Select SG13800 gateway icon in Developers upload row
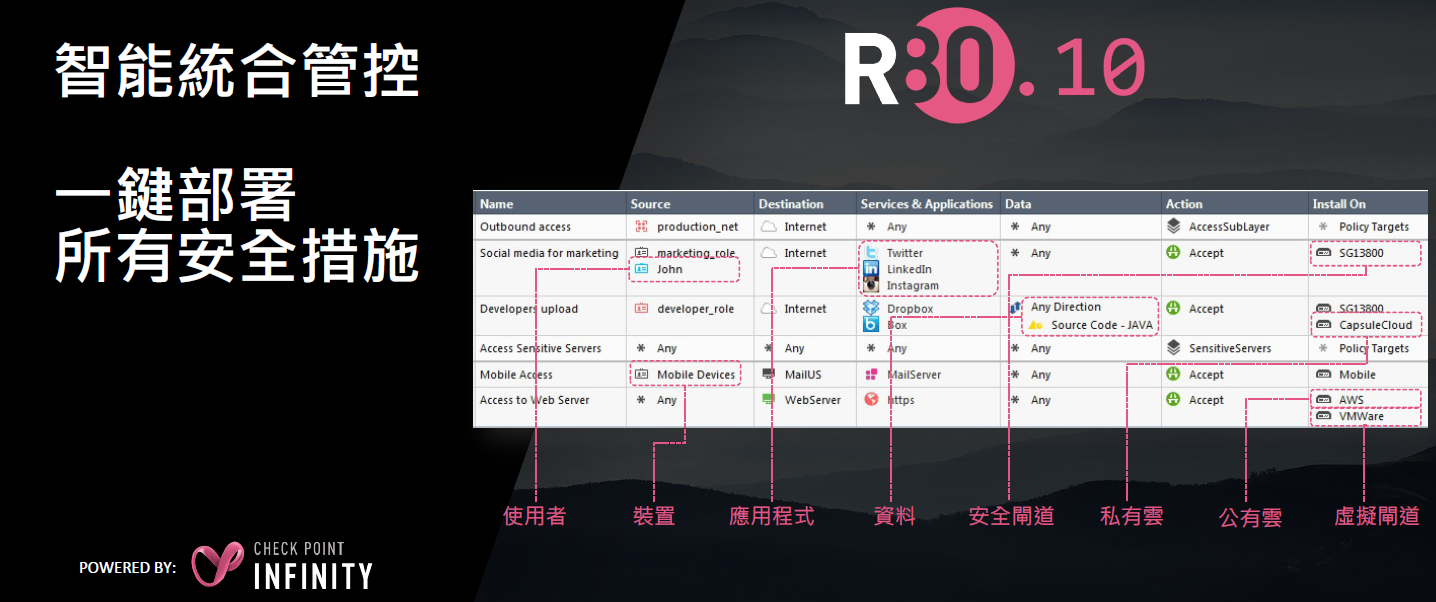The height and width of the screenshot is (602, 1436). 1324,309
